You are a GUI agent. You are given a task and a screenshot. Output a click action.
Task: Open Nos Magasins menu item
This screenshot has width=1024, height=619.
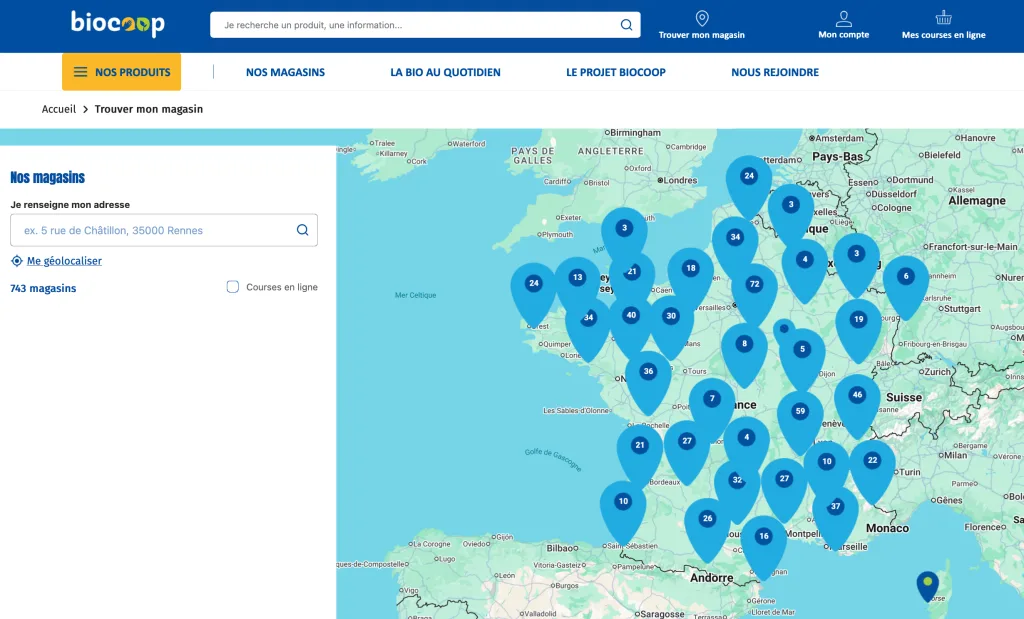(285, 72)
